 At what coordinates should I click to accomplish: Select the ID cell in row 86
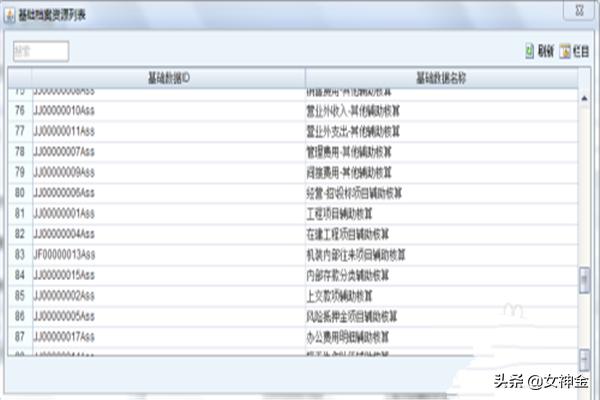coord(169,317)
